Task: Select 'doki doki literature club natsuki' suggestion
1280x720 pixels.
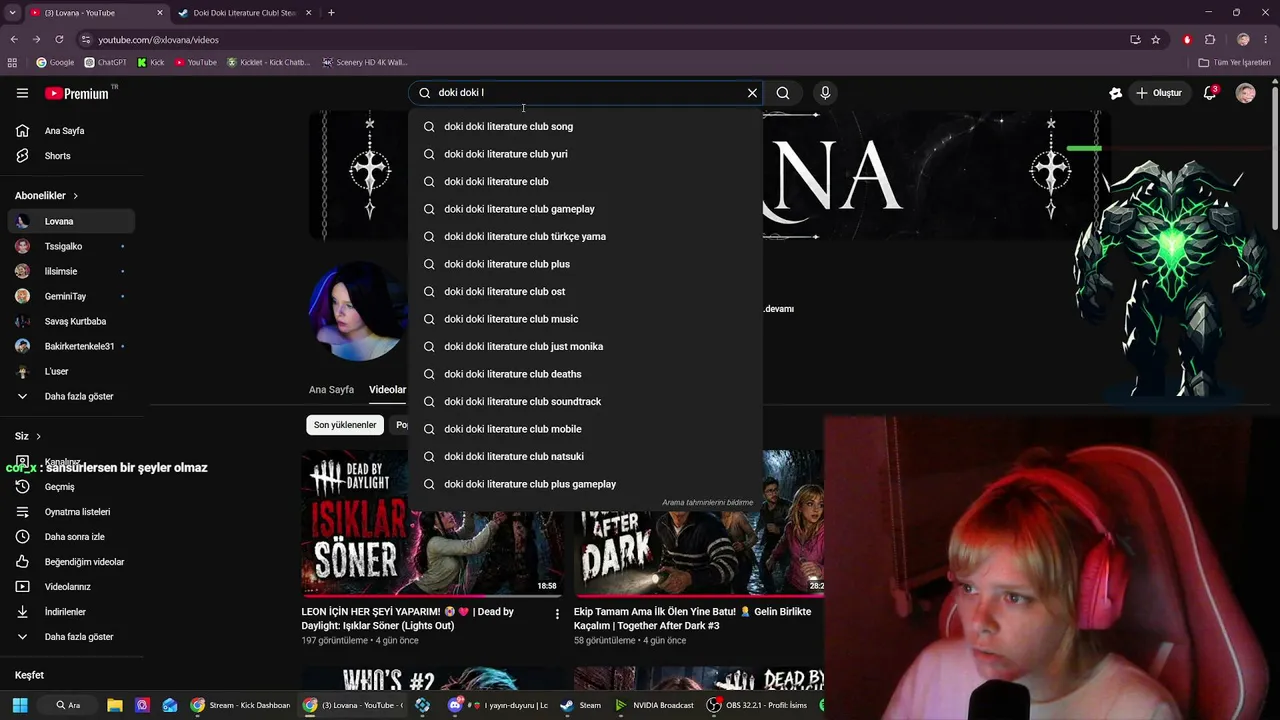Action: coord(585,457)
